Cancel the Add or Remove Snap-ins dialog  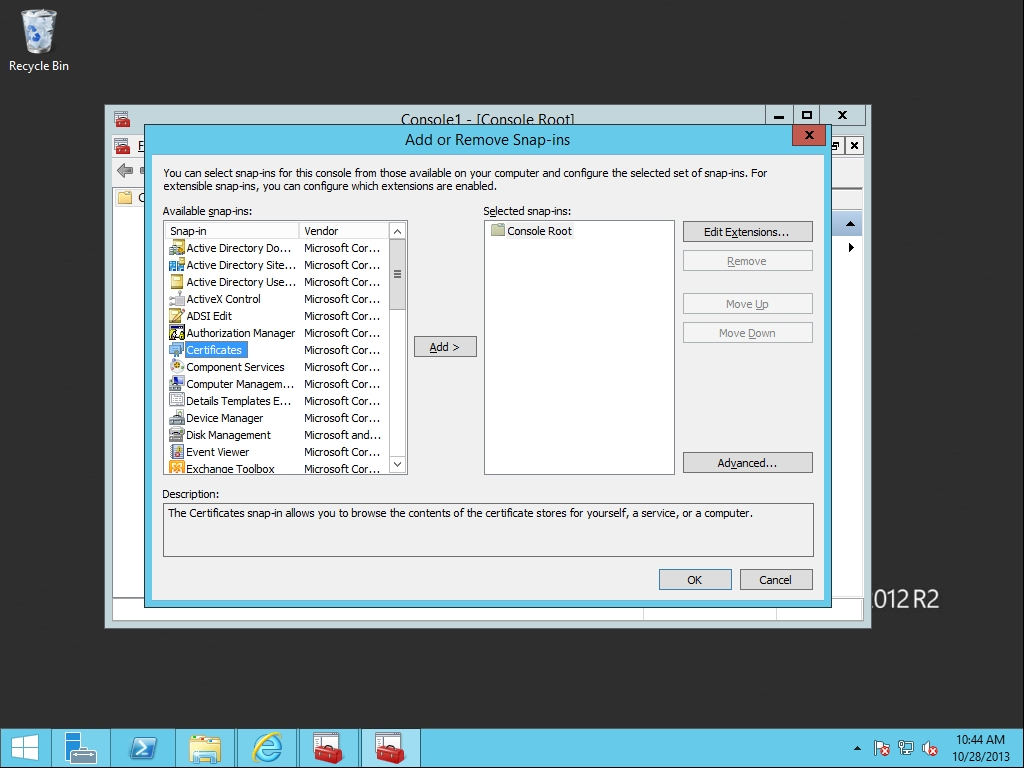[x=775, y=580]
